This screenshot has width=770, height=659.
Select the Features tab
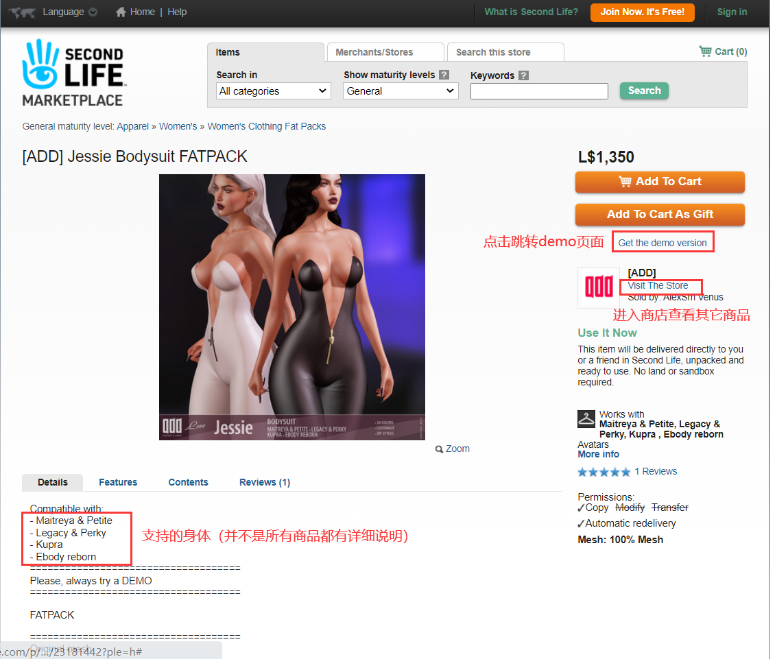click(118, 482)
